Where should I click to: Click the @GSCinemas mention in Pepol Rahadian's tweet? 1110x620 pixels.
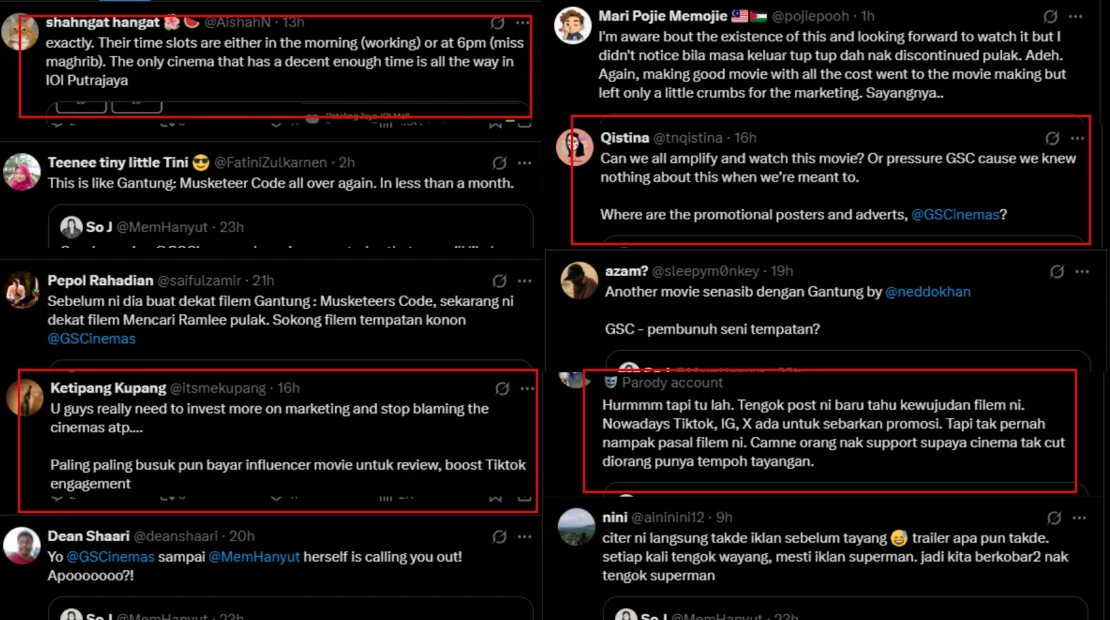point(91,339)
